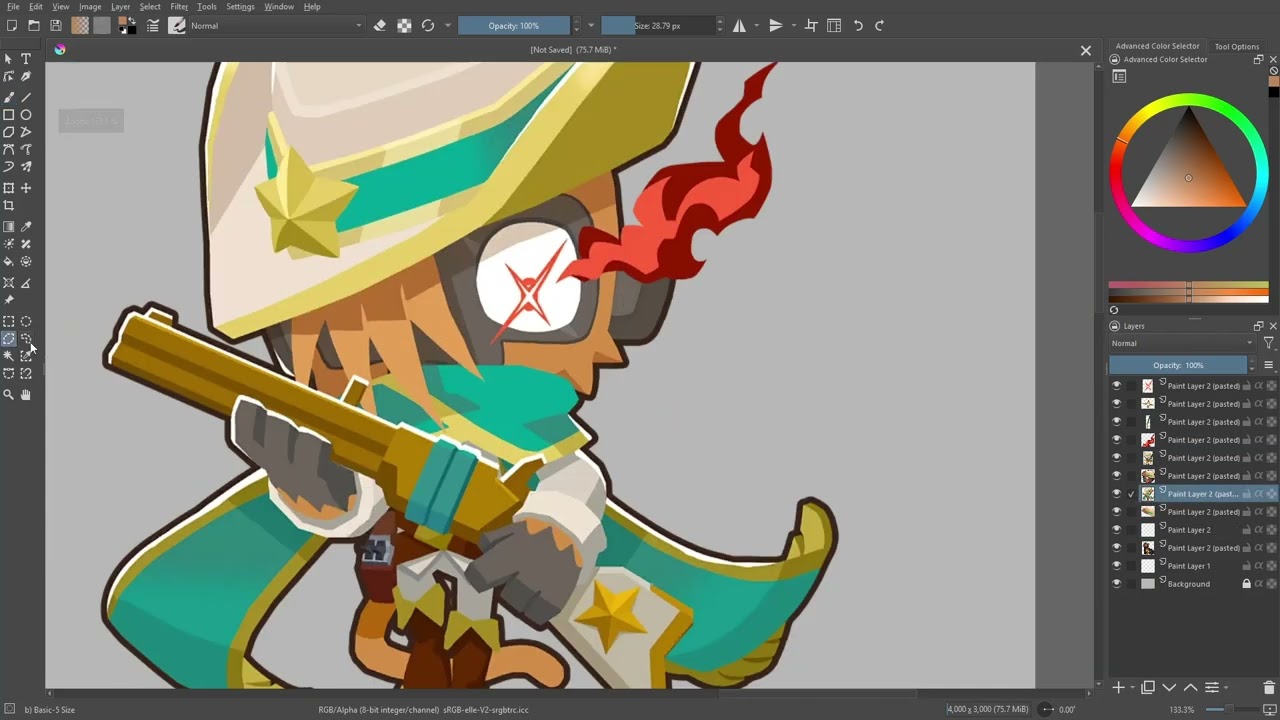Select the Text tool in toolbox
Screen dimensions: 1280x720
coord(26,59)
